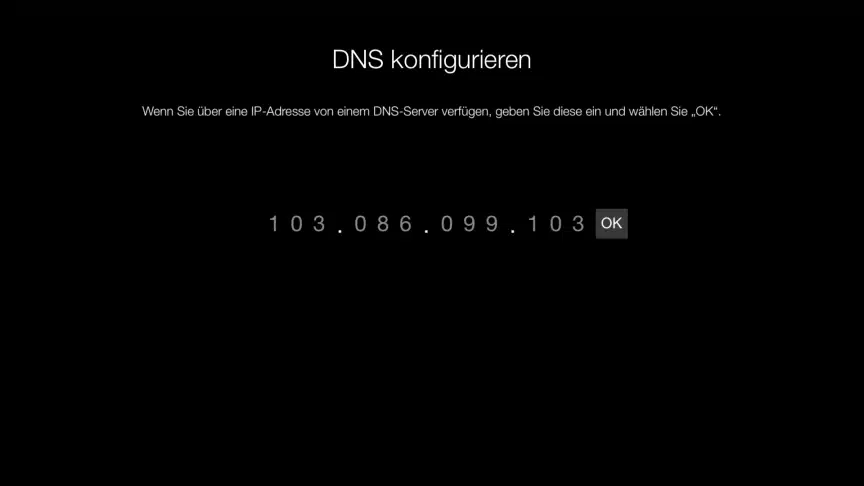864x486 pixels.
Task: Click the quoted "OK" in instruction text
Action: [704, 111]
